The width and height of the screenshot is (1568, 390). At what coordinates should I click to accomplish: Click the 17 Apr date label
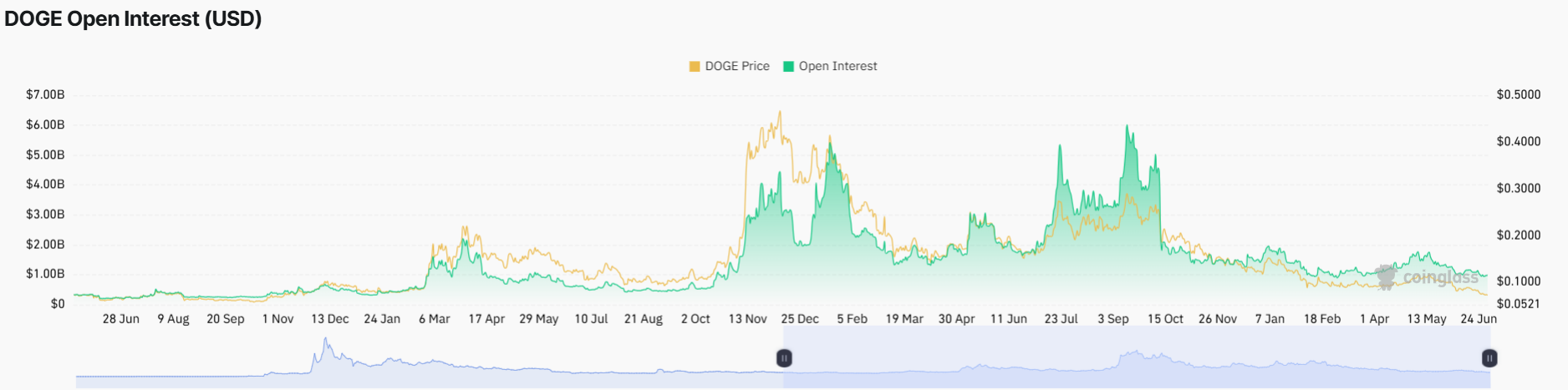(x=486, y=319)
